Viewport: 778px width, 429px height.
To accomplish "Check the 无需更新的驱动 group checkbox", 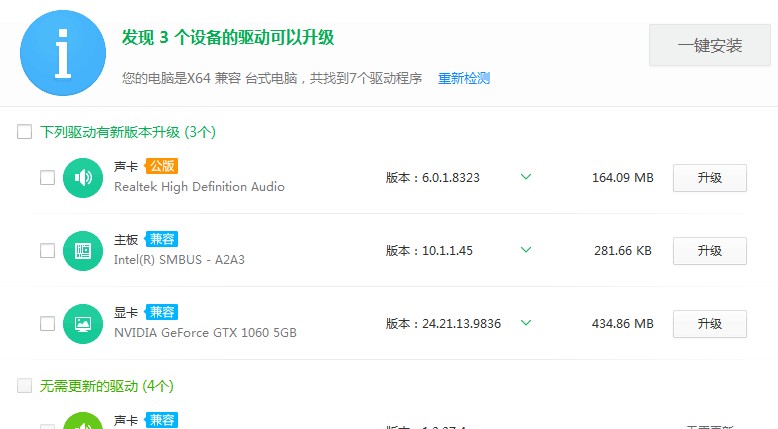I will [x=25, y=386].
